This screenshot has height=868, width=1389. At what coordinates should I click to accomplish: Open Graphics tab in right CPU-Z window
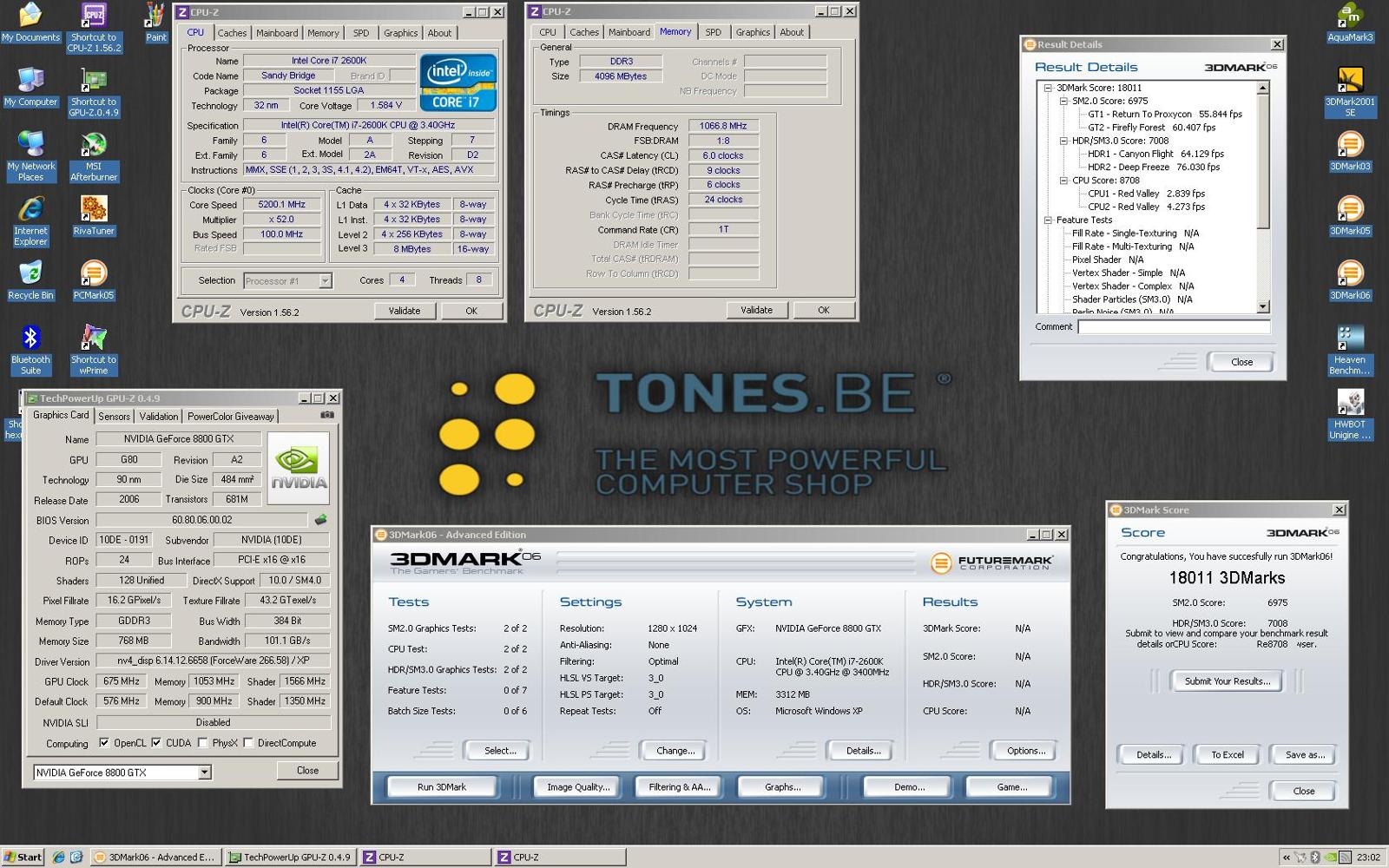pyautogui.click(x=753, y=32)
